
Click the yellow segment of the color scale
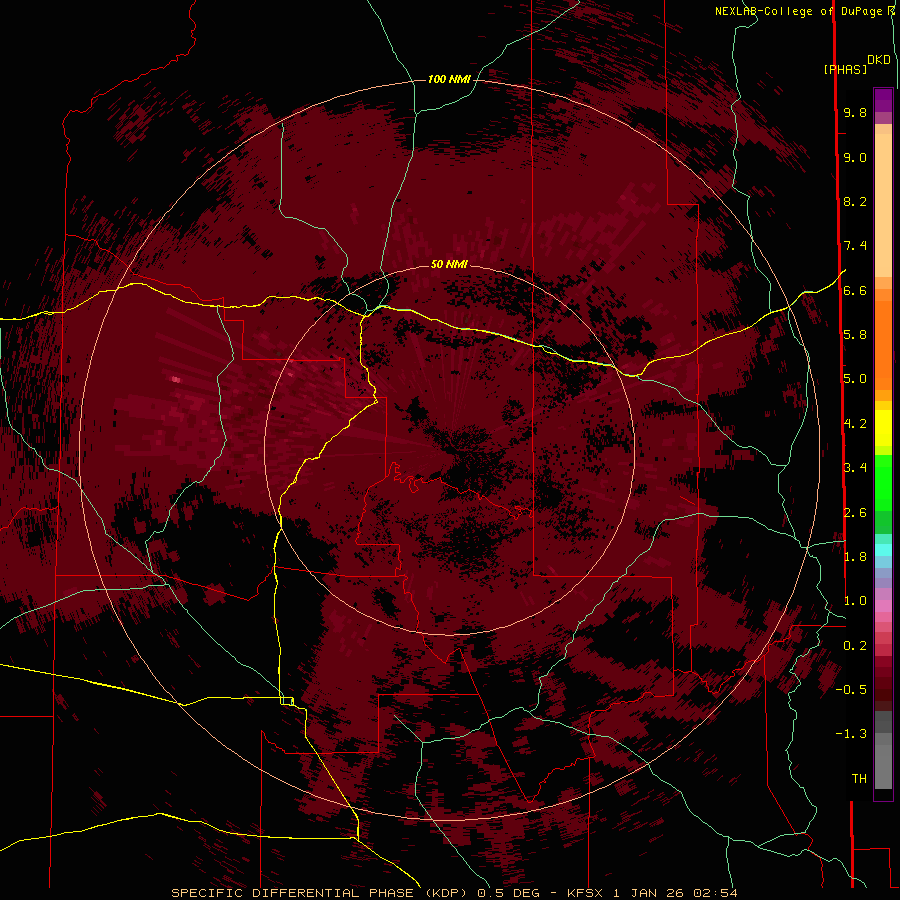point(883,428)
